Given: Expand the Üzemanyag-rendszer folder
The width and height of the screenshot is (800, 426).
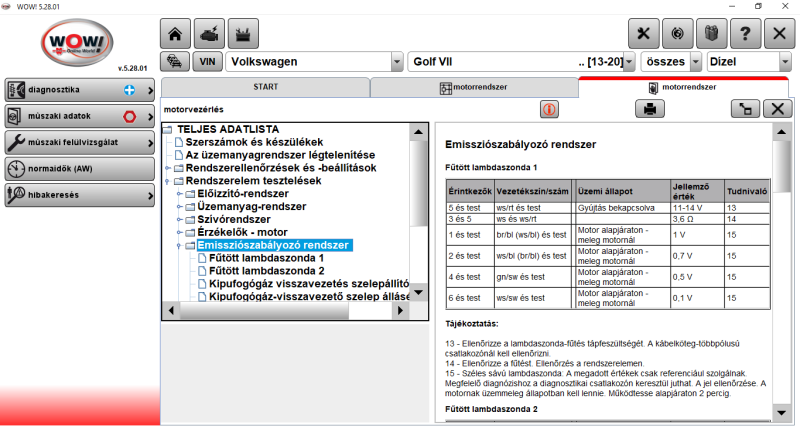Looking at the screenshot, I should pyautogui.click(x=179, y=207).
